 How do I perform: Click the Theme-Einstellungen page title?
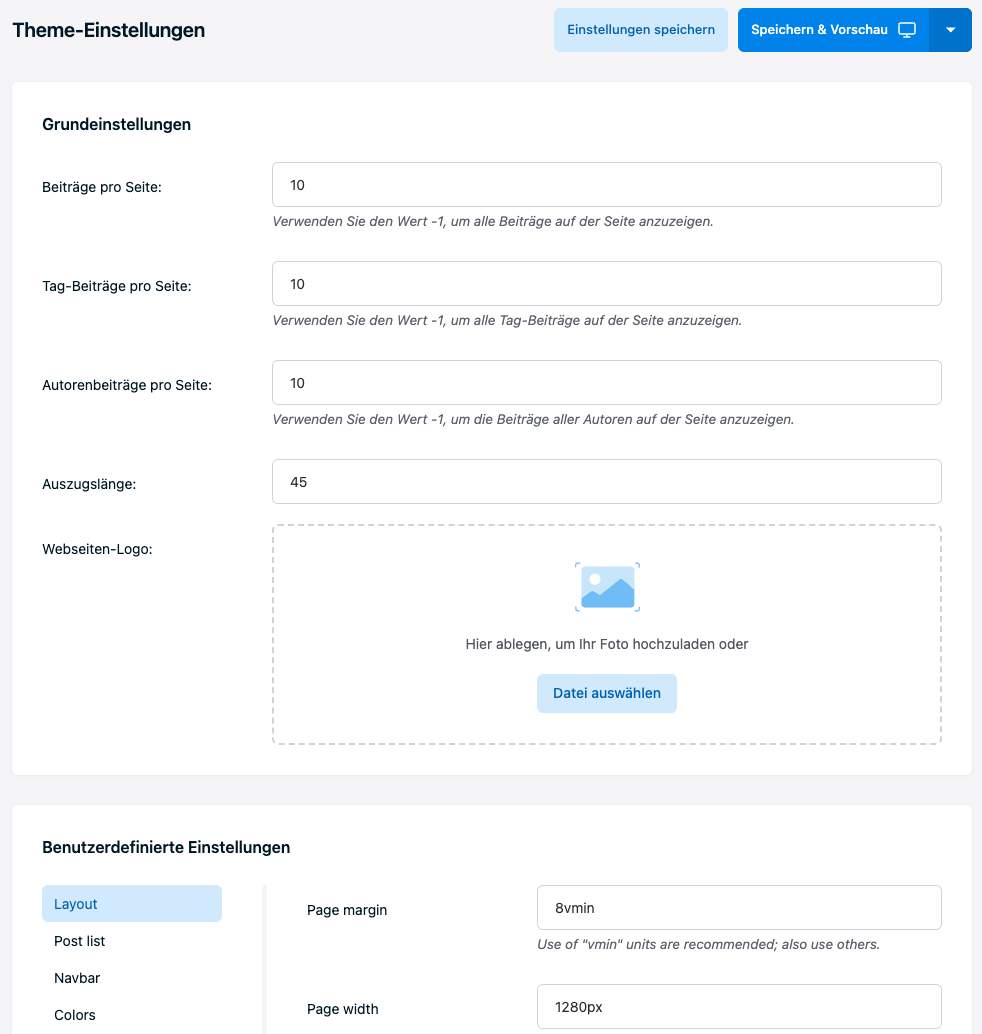(x=108, y=30)
